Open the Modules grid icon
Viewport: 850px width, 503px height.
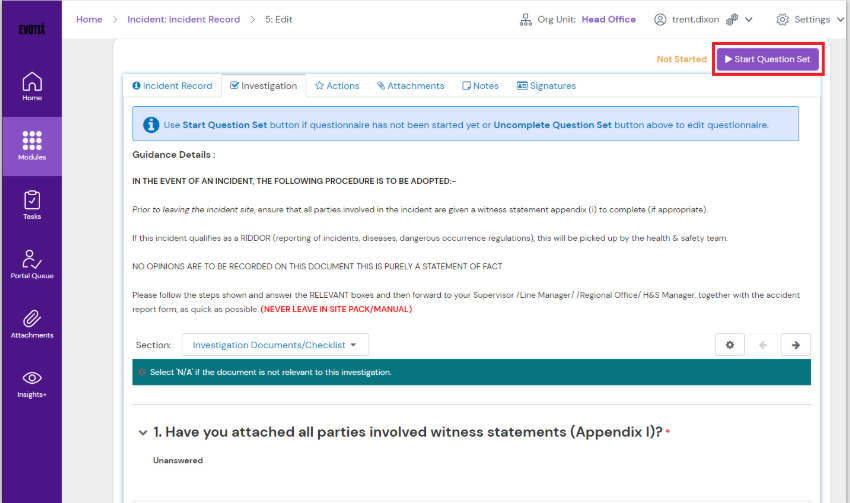(x=32, y=145)
